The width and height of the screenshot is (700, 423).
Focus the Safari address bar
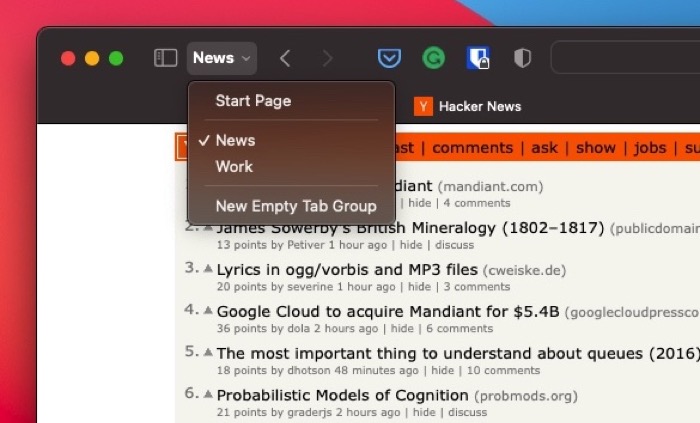625,58
